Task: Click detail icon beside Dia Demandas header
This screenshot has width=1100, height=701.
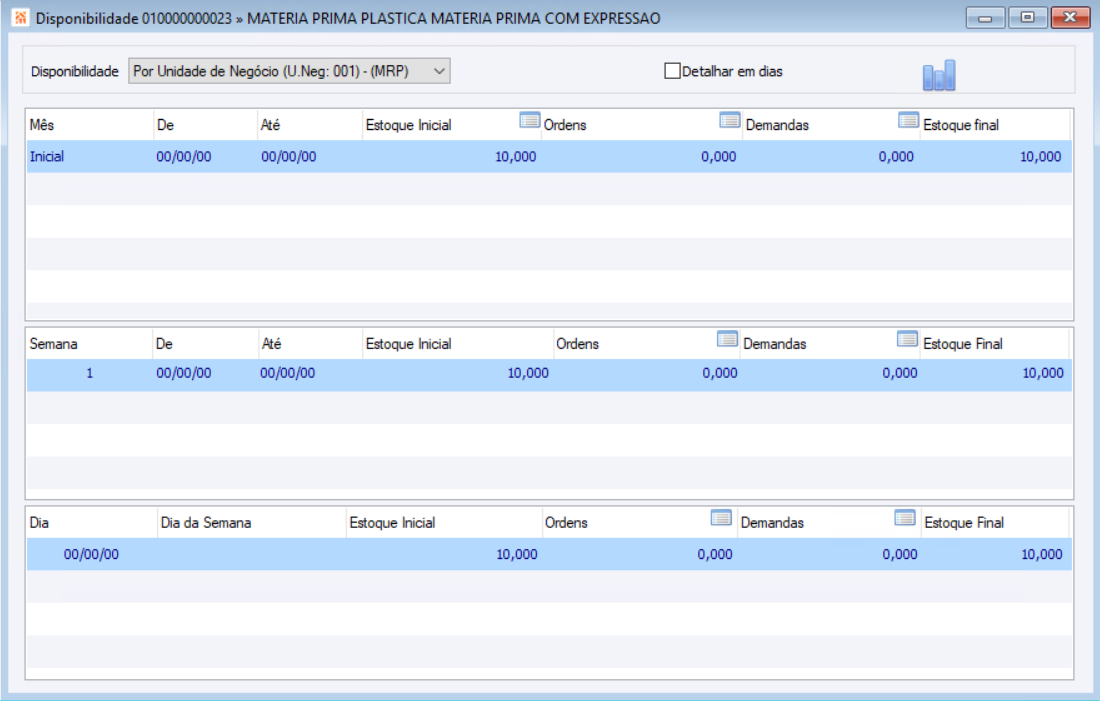Action: pyautogui.click(x=905, y=518)
